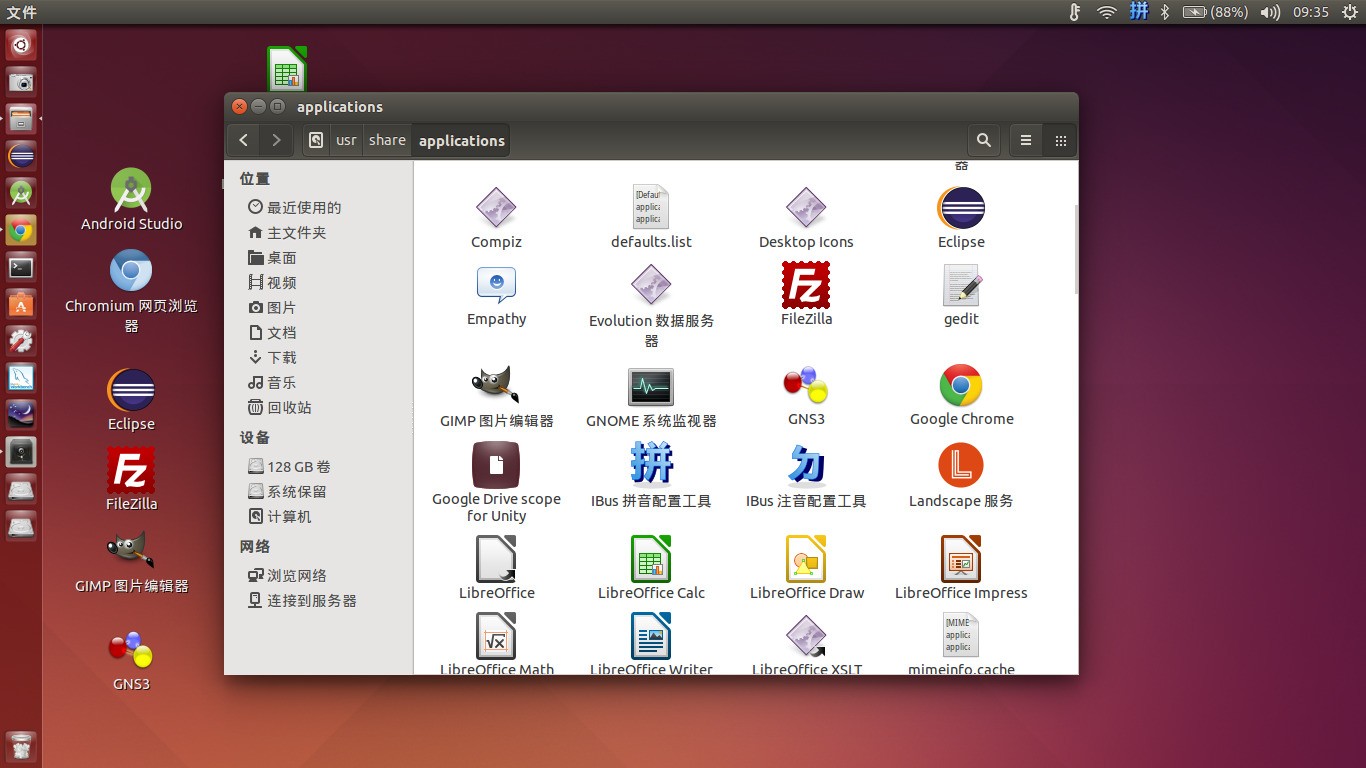Click applications path bar button

coord(461,141)
